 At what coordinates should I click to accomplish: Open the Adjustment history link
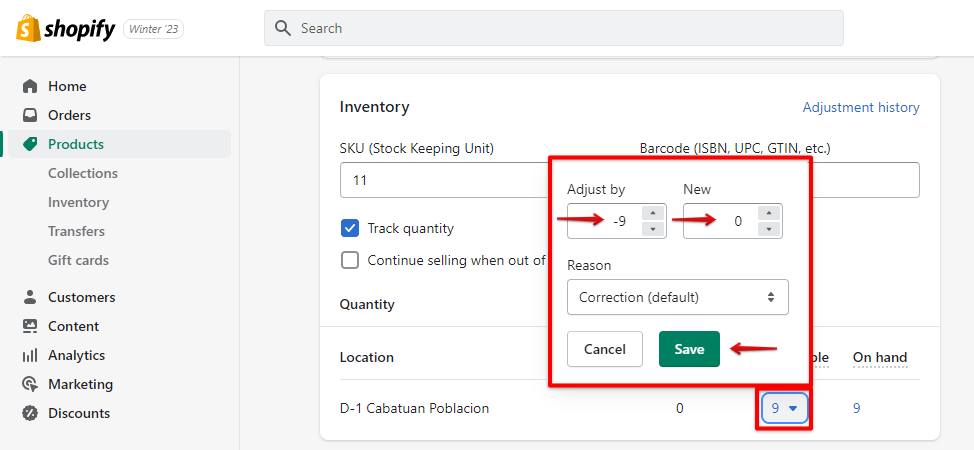coord(861,107)
